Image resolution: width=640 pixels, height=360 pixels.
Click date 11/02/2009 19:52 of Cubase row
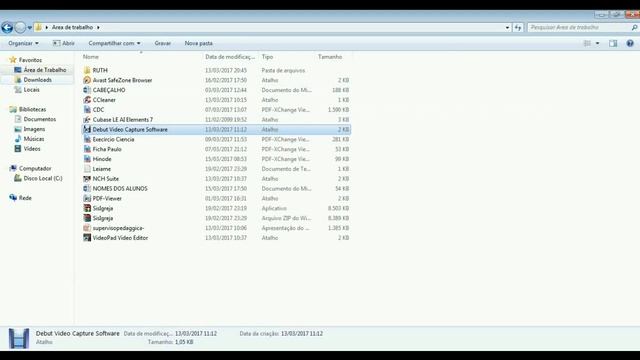226,120
